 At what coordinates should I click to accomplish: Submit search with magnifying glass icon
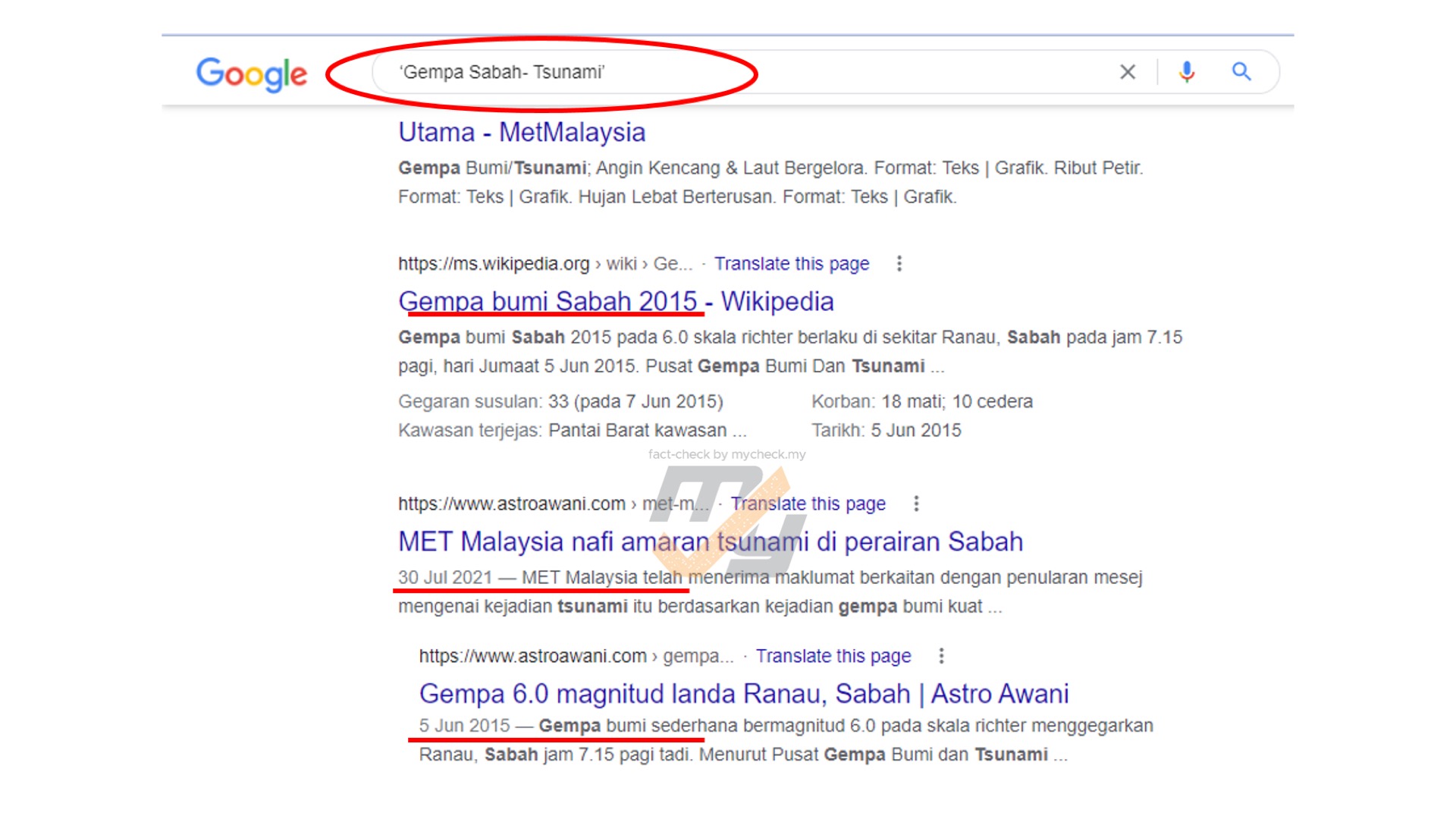(1241, 72)
